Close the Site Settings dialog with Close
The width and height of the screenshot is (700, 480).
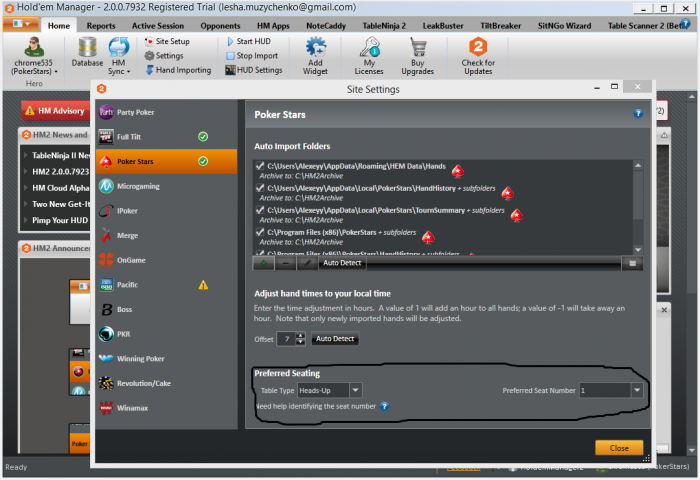pos(619,448)
